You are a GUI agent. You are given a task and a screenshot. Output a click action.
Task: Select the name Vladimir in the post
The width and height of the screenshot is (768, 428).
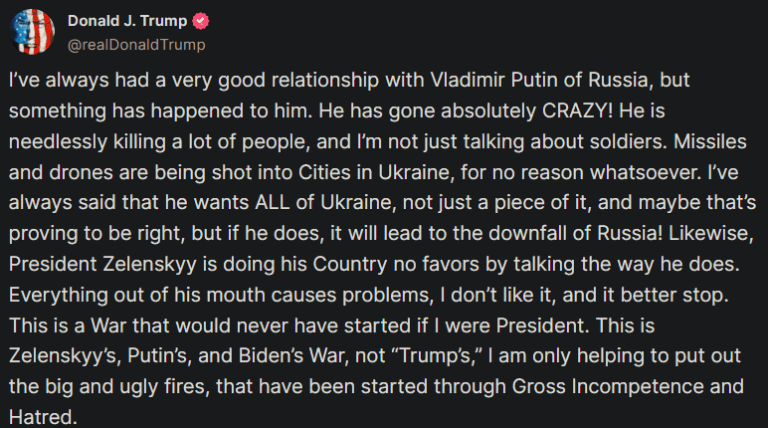(x=467, y=80)
